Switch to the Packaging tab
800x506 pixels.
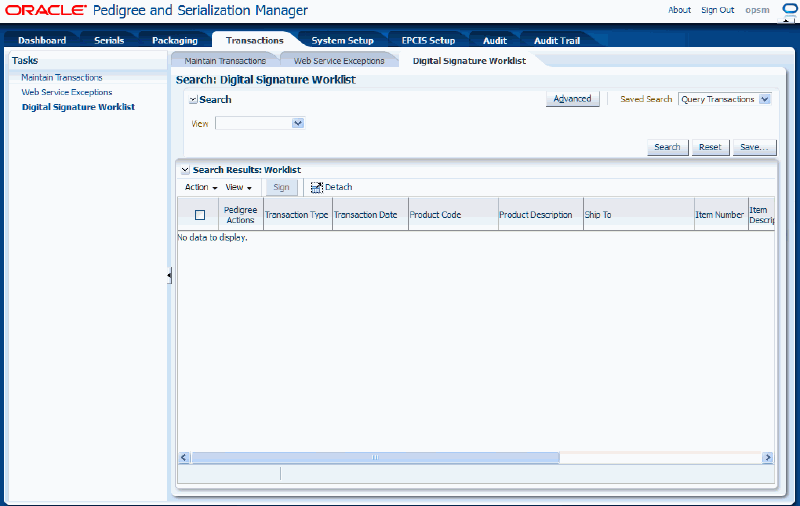point(174,40)
